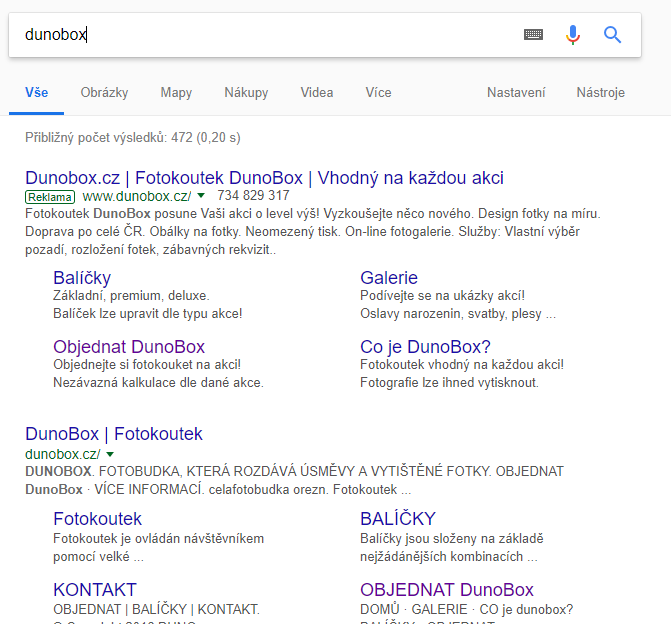Click text 'Podívejte se na ukázky akcí!'
Screen dimensions: 671x624
[x=442, y=296]
